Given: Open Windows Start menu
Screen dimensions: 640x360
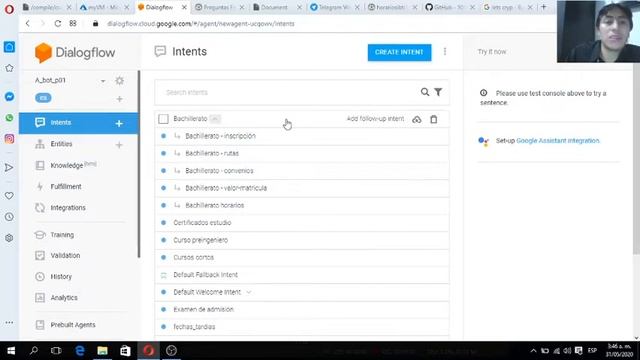Looking at the screenshot, I should pos(11,351).
